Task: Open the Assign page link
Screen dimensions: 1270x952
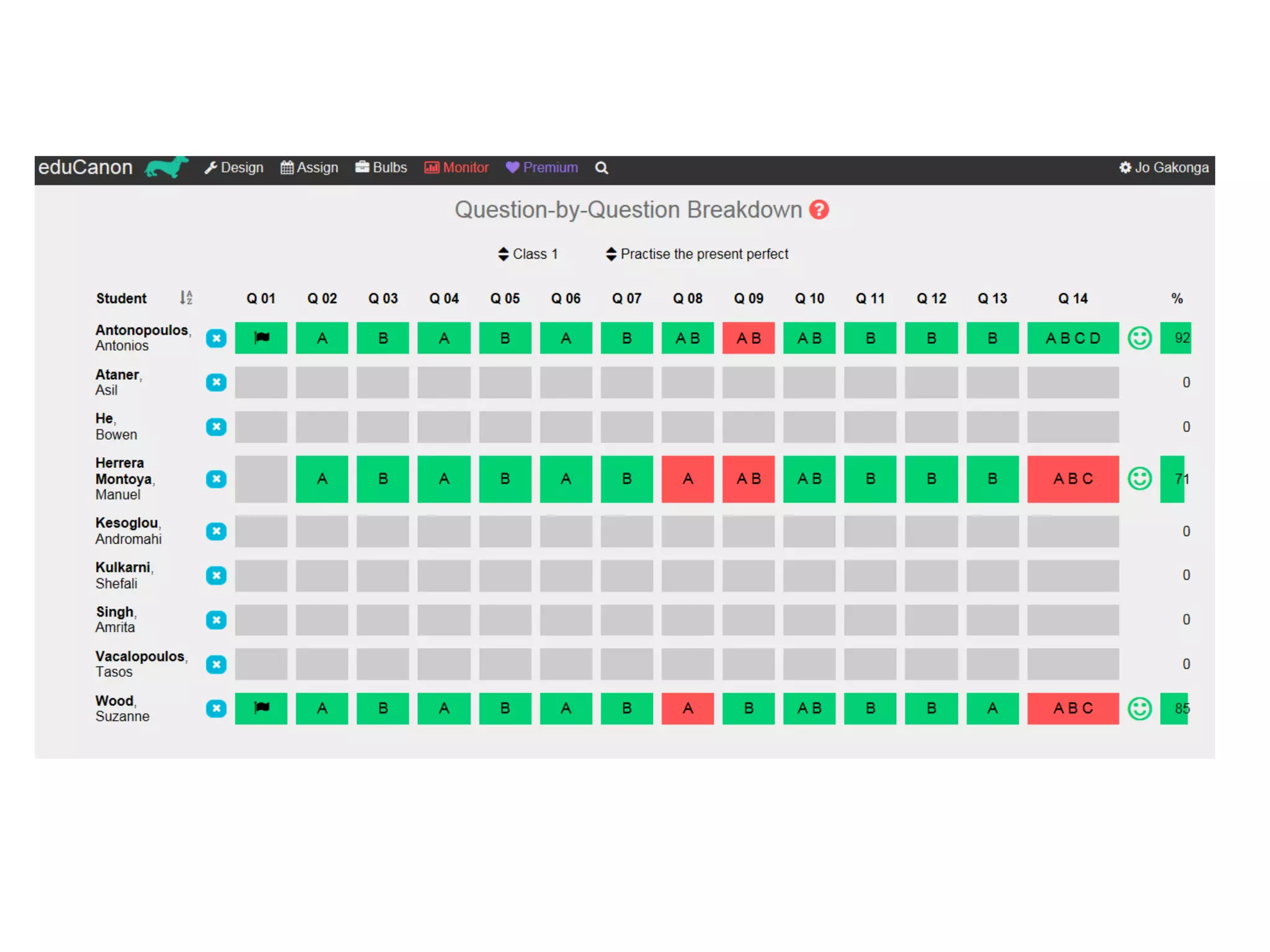Action: (309, 168)
